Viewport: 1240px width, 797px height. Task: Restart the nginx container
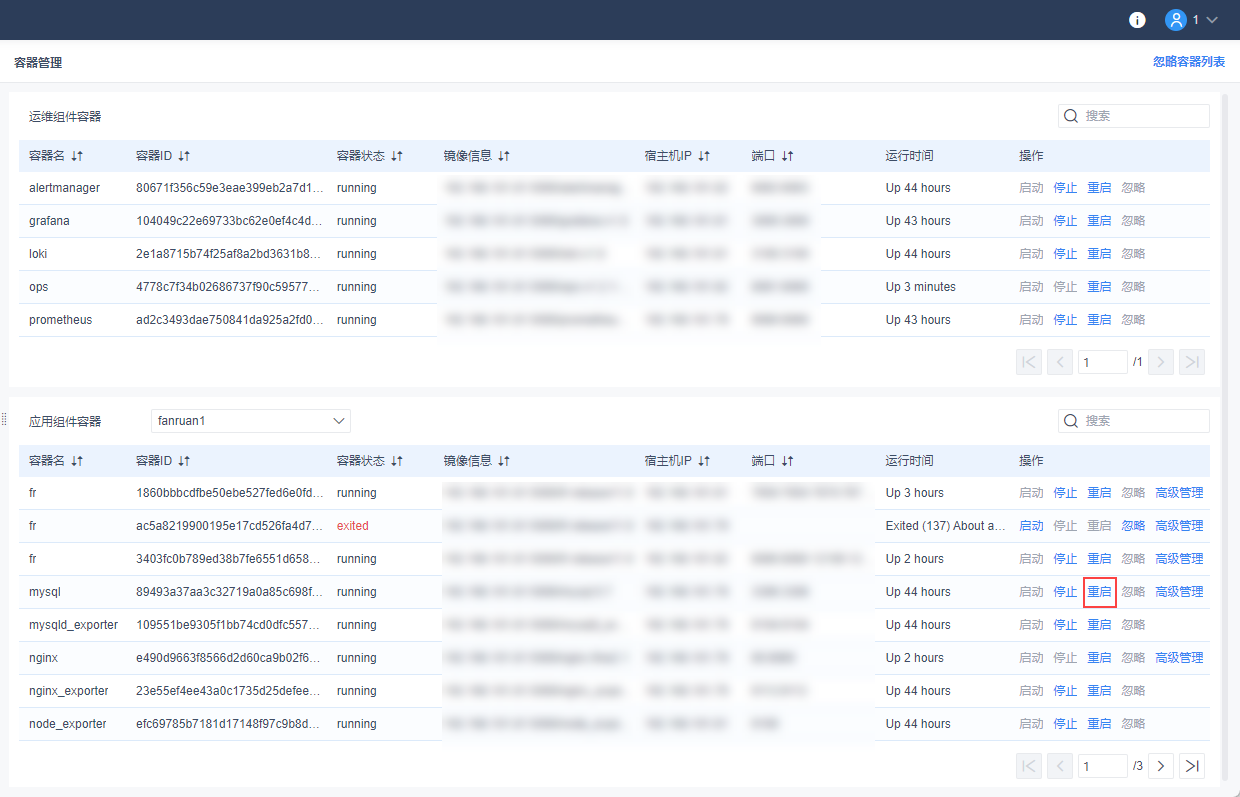[x=1099, y=658]
